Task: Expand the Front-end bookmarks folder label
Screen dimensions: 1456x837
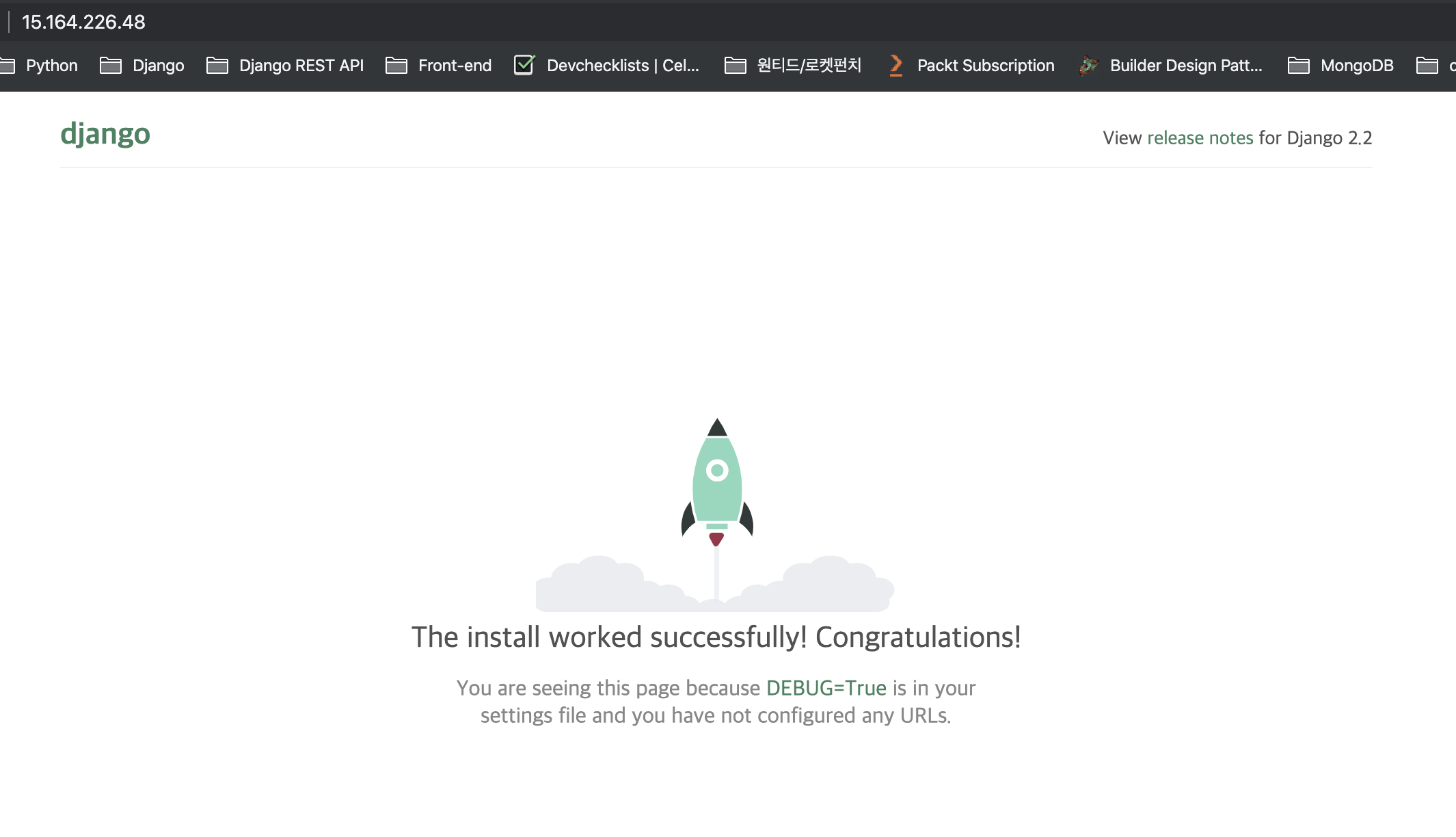Action: pos(455,66)
